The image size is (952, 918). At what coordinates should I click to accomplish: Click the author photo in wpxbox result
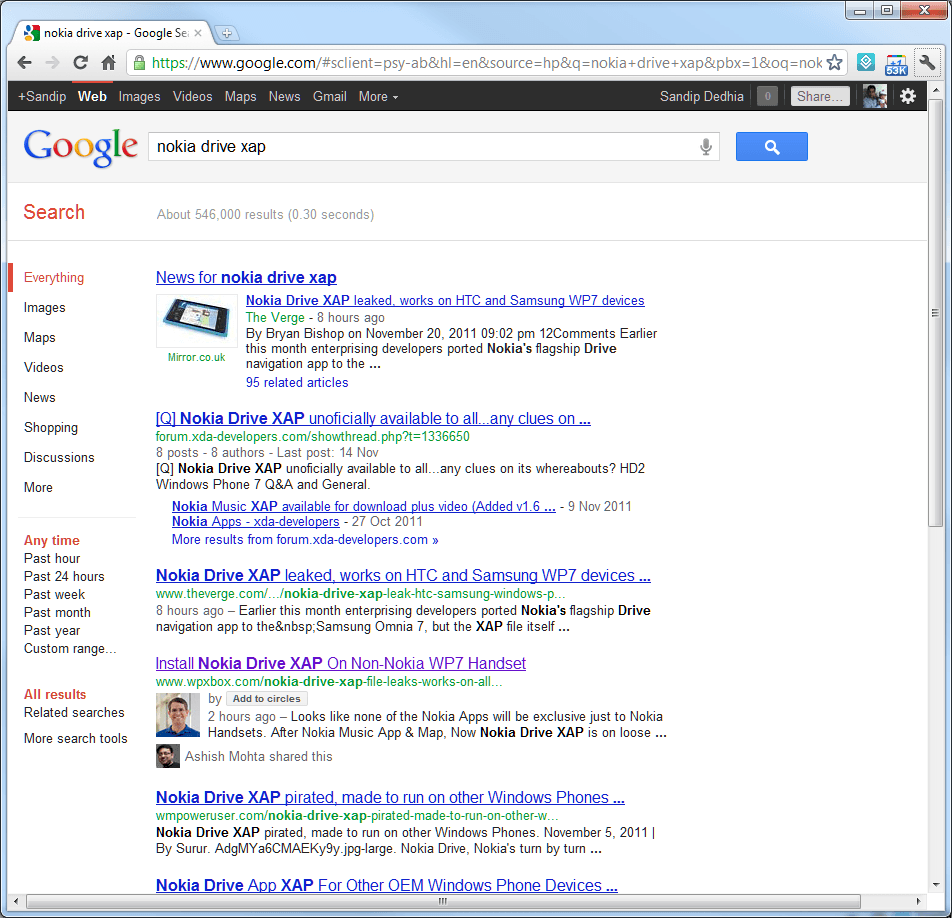coord(178,715)
